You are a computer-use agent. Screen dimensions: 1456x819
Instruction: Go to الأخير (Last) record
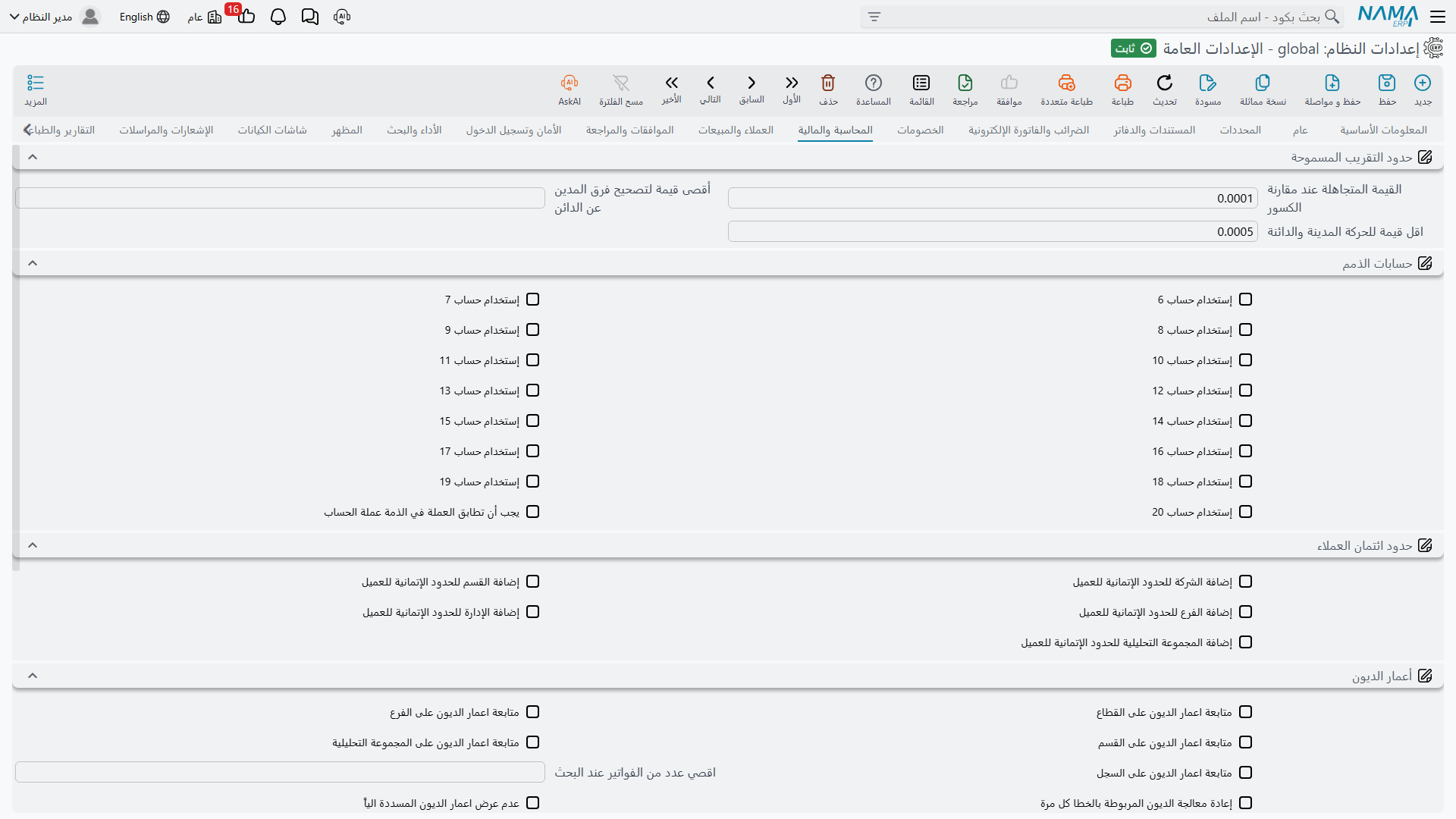click(x=671, y=83)
